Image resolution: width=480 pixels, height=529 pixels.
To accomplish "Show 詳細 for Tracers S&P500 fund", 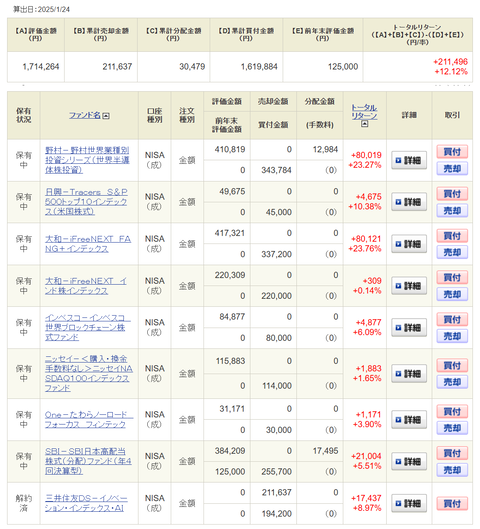I will tap(409, 202).
